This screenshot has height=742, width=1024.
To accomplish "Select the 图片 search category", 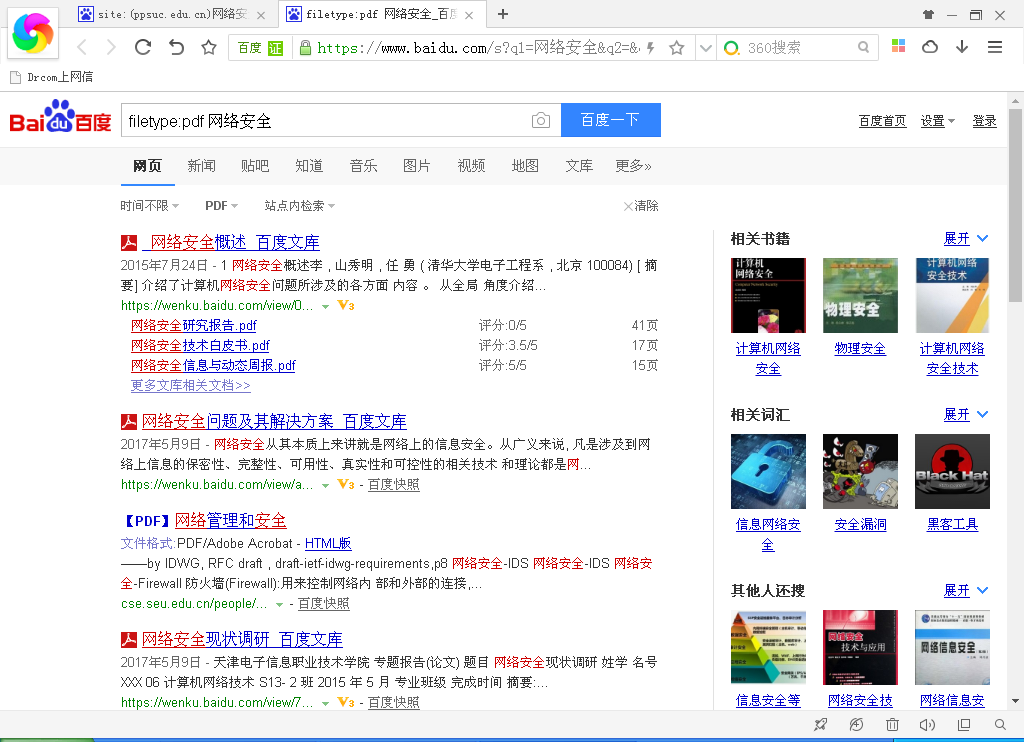I will [417, 166].
